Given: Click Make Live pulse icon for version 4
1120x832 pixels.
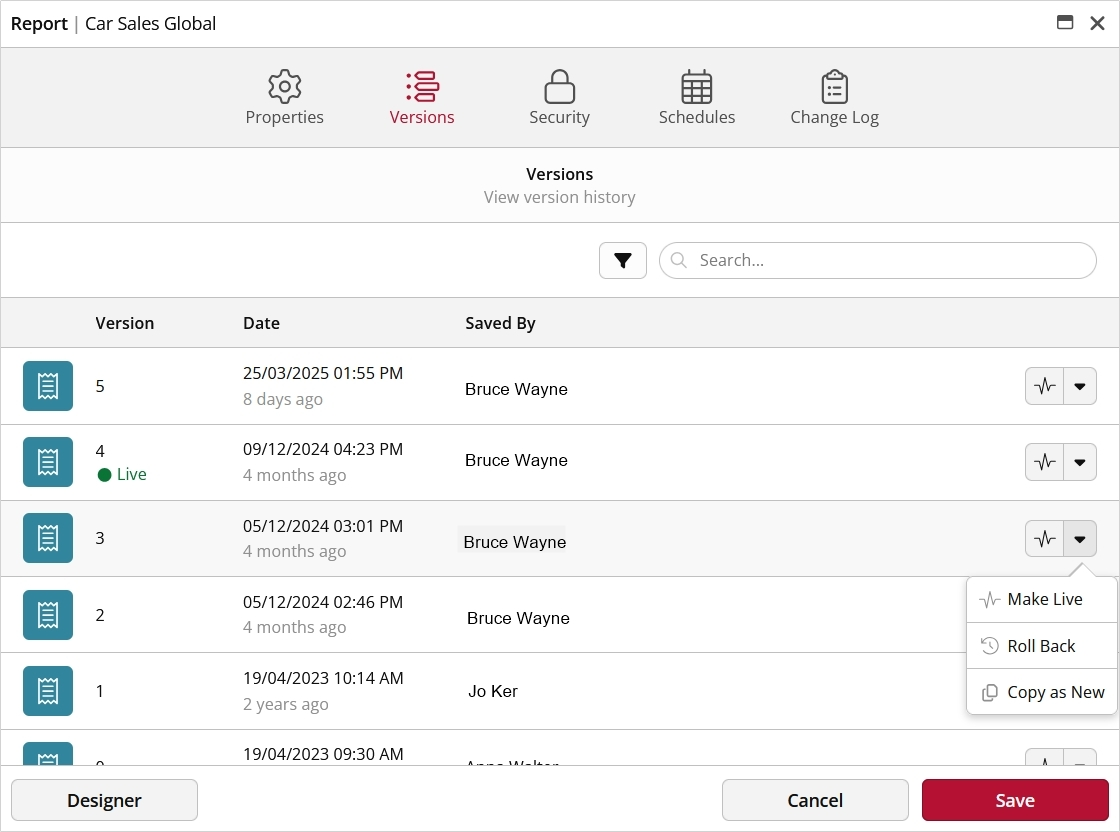Looking at the screenshot, I should pyautogui.click(x=1044, y=462).
